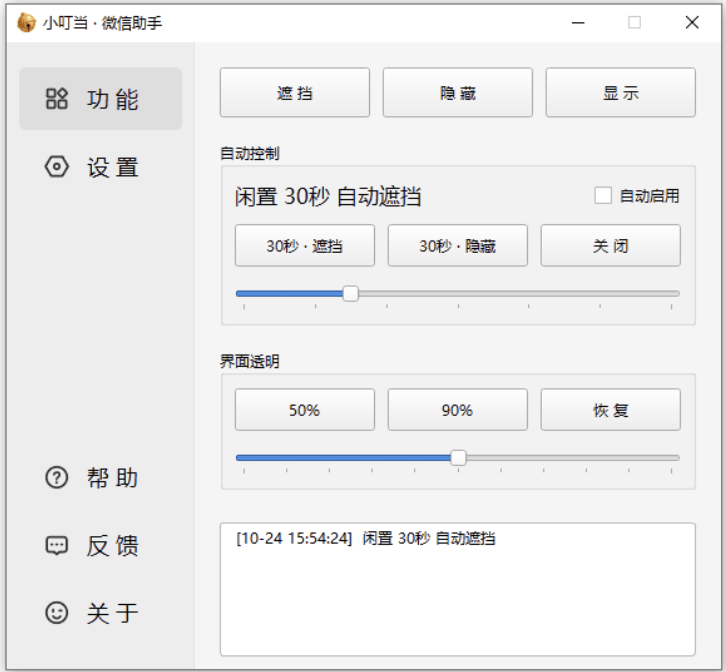
Task: Click 关闭 to turn off auto control
Action: point(610,246)
